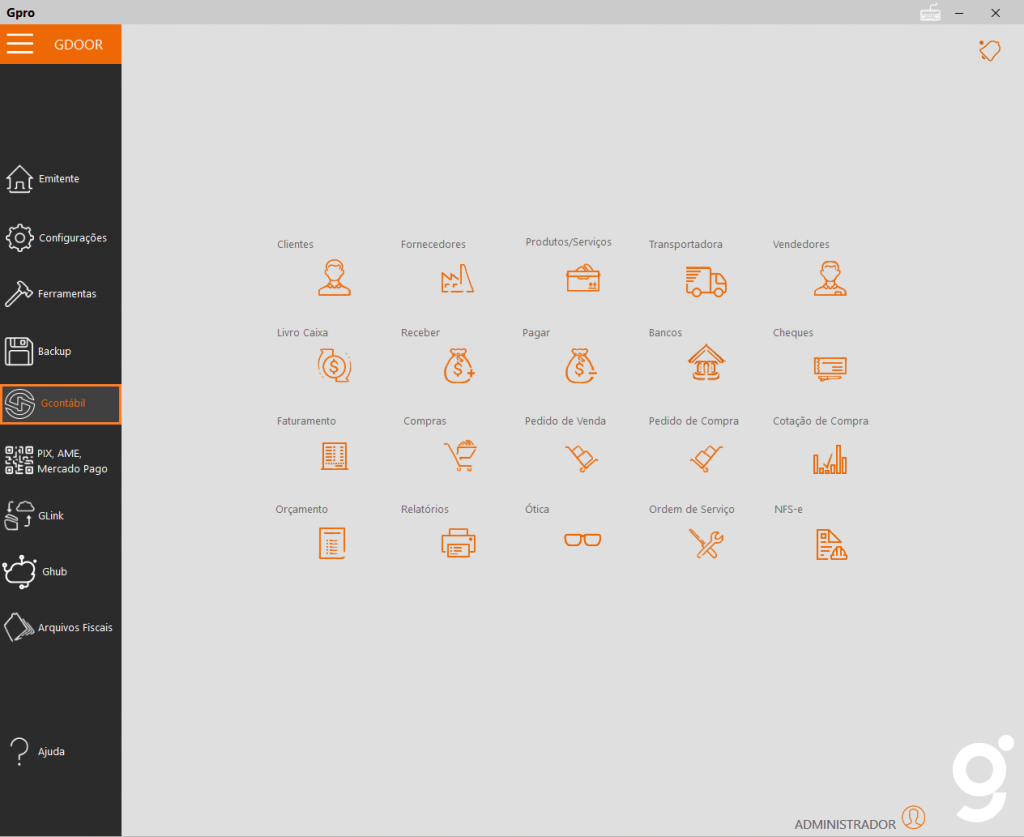The height and width of the screenshot is (837, 1024).
Task: Open the Cotação de Compra chart icon
Action: click(830, 459)
